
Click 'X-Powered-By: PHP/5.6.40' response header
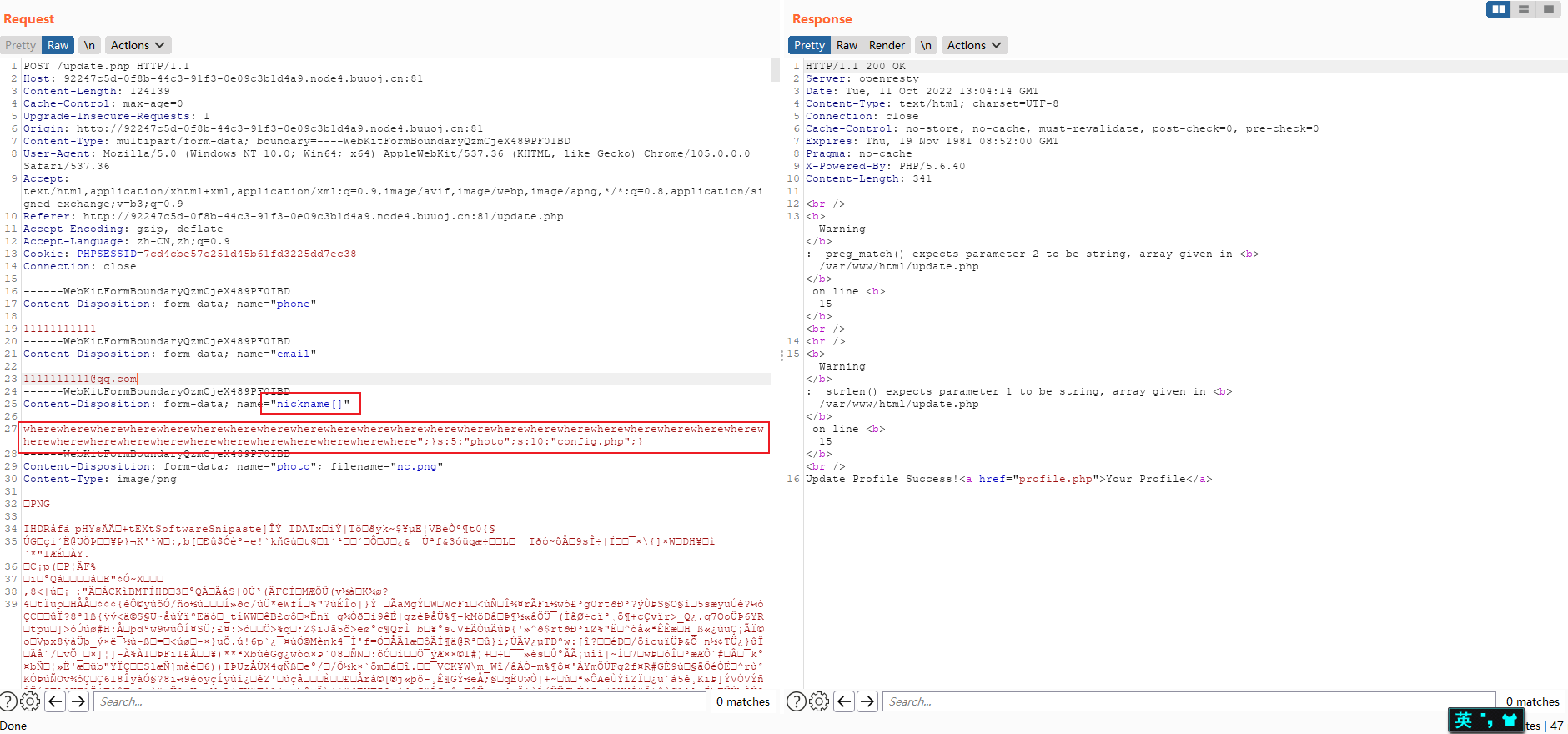tap(885, 166)
